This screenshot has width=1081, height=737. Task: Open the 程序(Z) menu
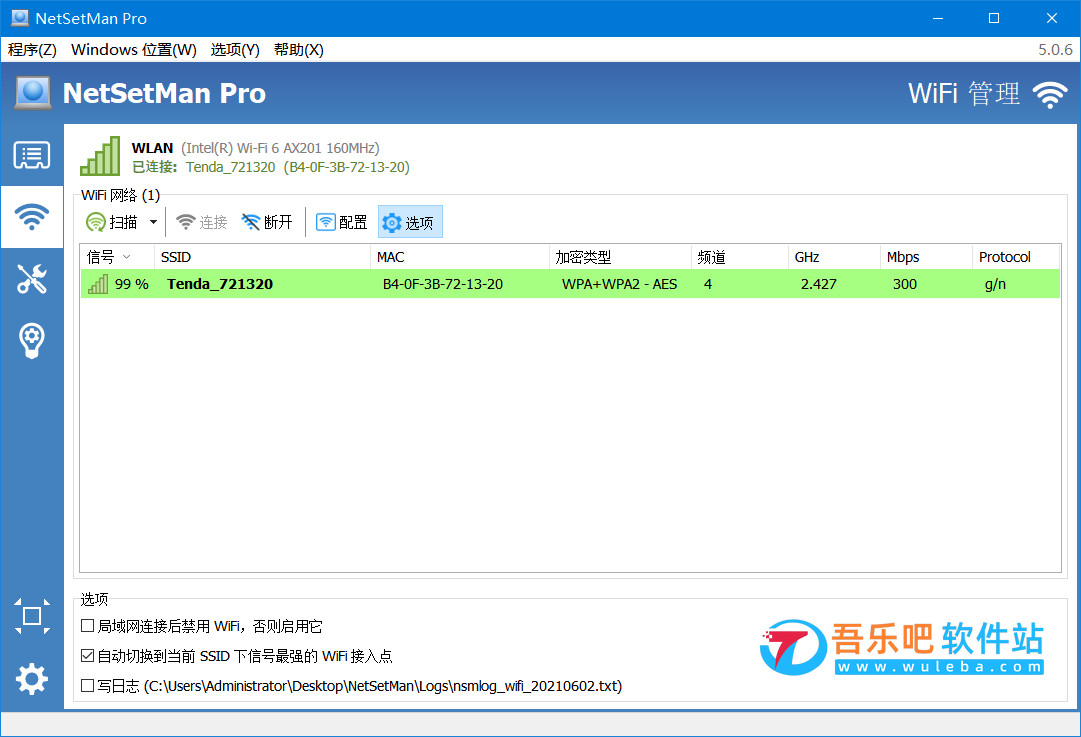(x=32, y=50)
